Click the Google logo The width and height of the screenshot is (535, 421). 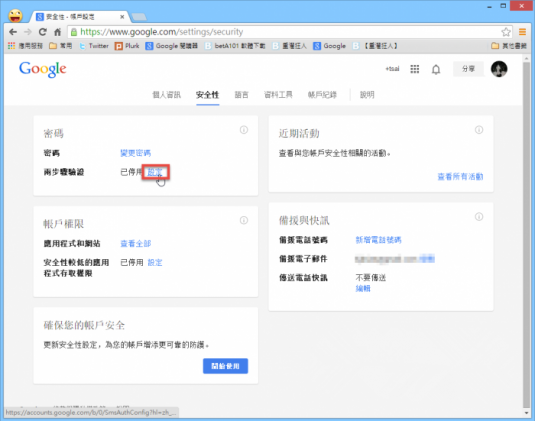(x=43, y=70)
